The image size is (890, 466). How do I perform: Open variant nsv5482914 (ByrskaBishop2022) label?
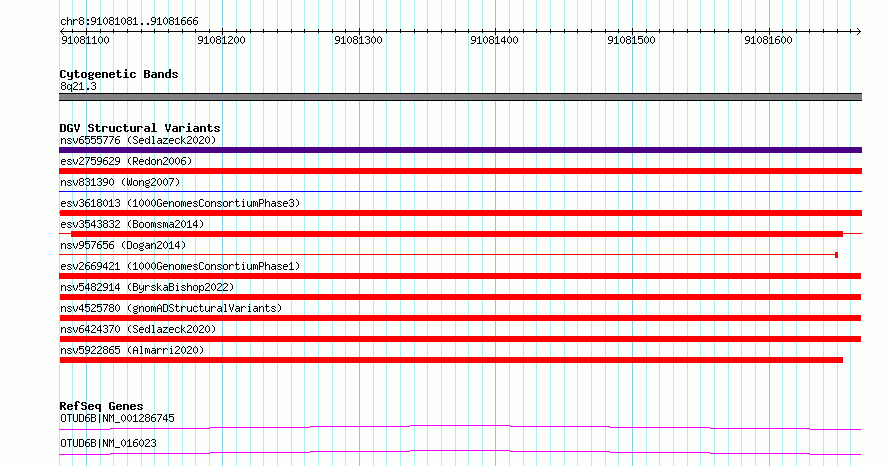tap(147, 287)
